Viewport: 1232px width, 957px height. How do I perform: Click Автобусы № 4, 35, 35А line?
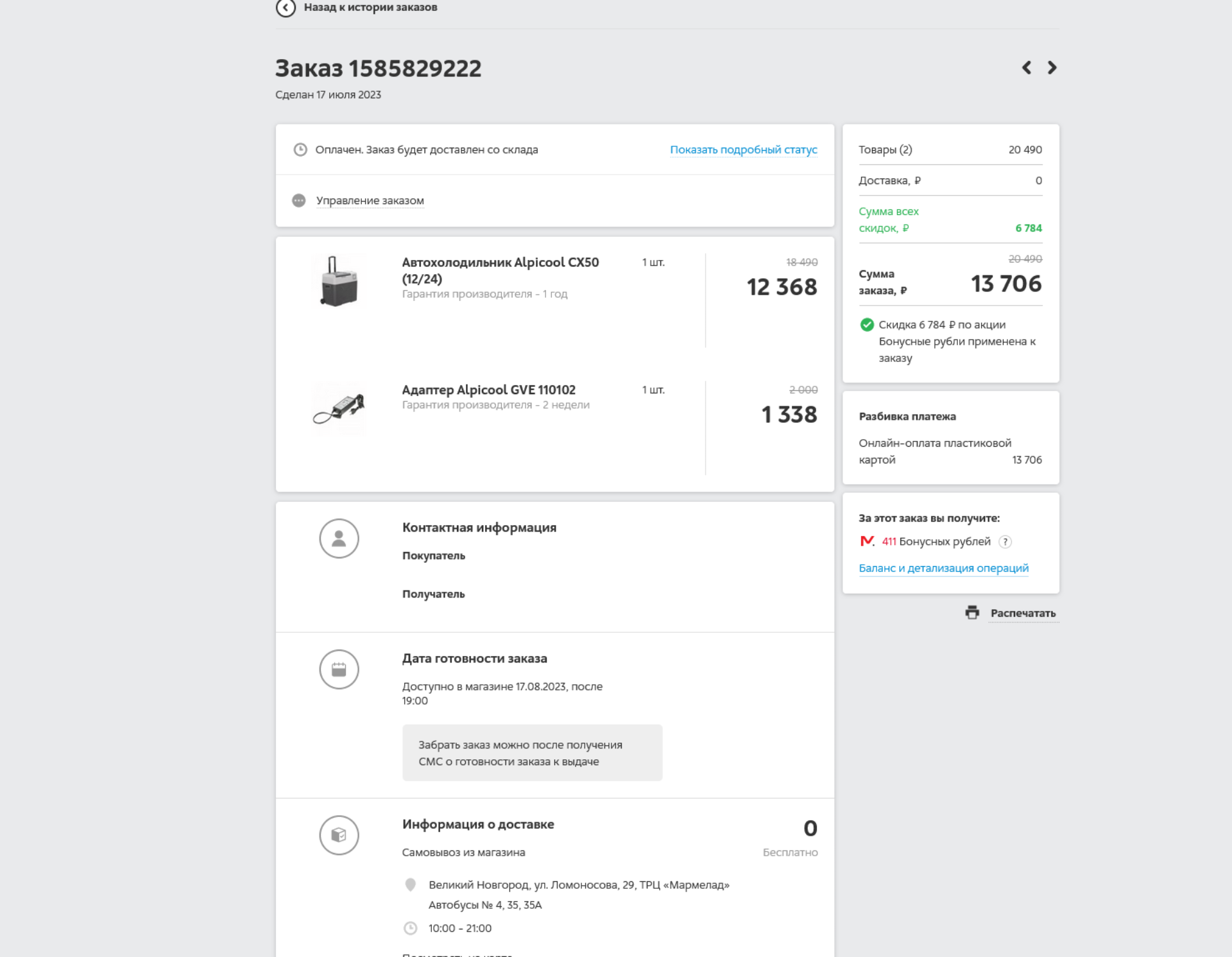tap(485, 905)
